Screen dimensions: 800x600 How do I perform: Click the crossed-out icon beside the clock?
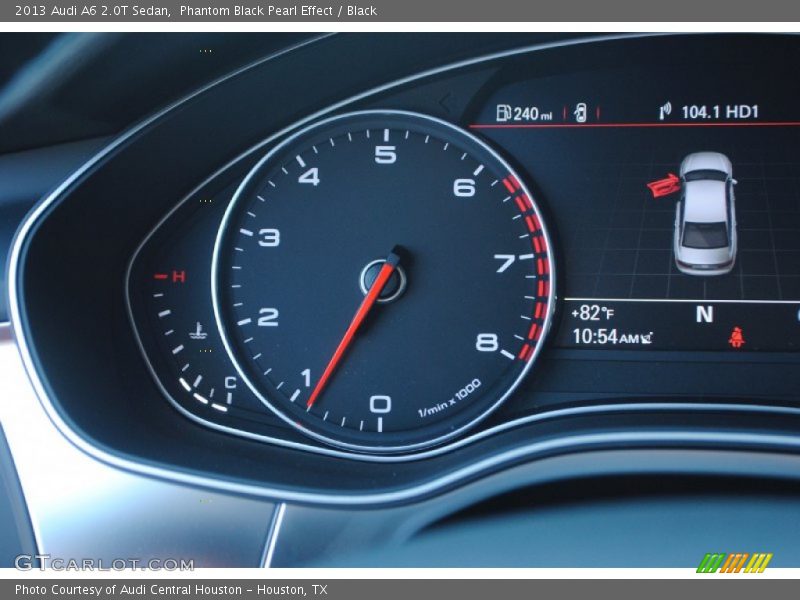646,338
